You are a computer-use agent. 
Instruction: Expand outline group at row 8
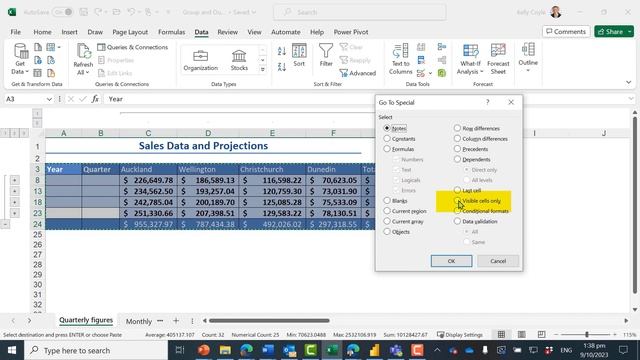pos(14,180)
